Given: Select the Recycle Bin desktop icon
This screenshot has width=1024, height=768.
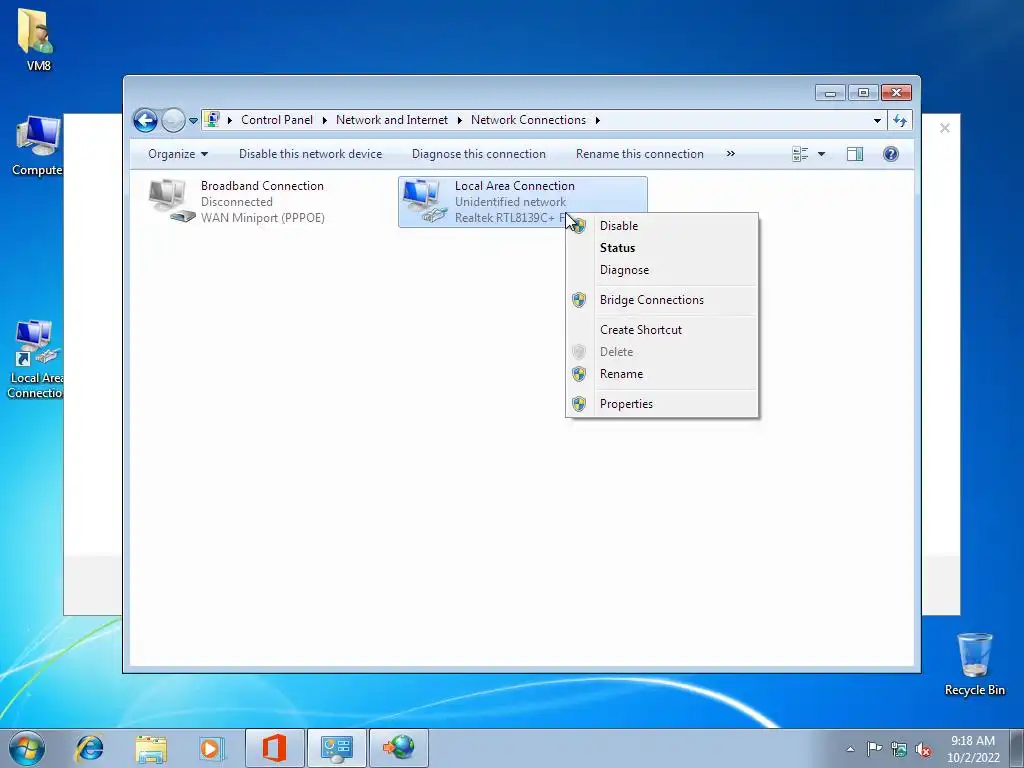Looking at the screenshot, I should (974, 664).
